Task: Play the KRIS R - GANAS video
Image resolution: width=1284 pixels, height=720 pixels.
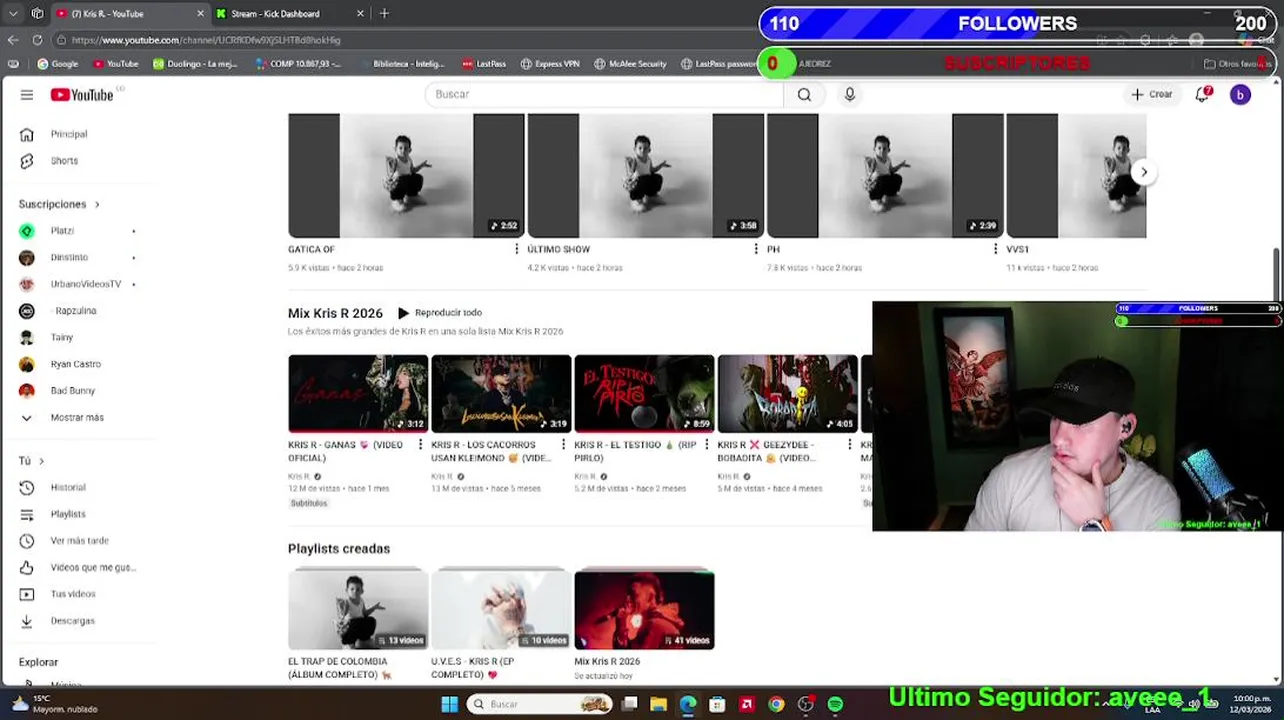Action: point(358,393)
